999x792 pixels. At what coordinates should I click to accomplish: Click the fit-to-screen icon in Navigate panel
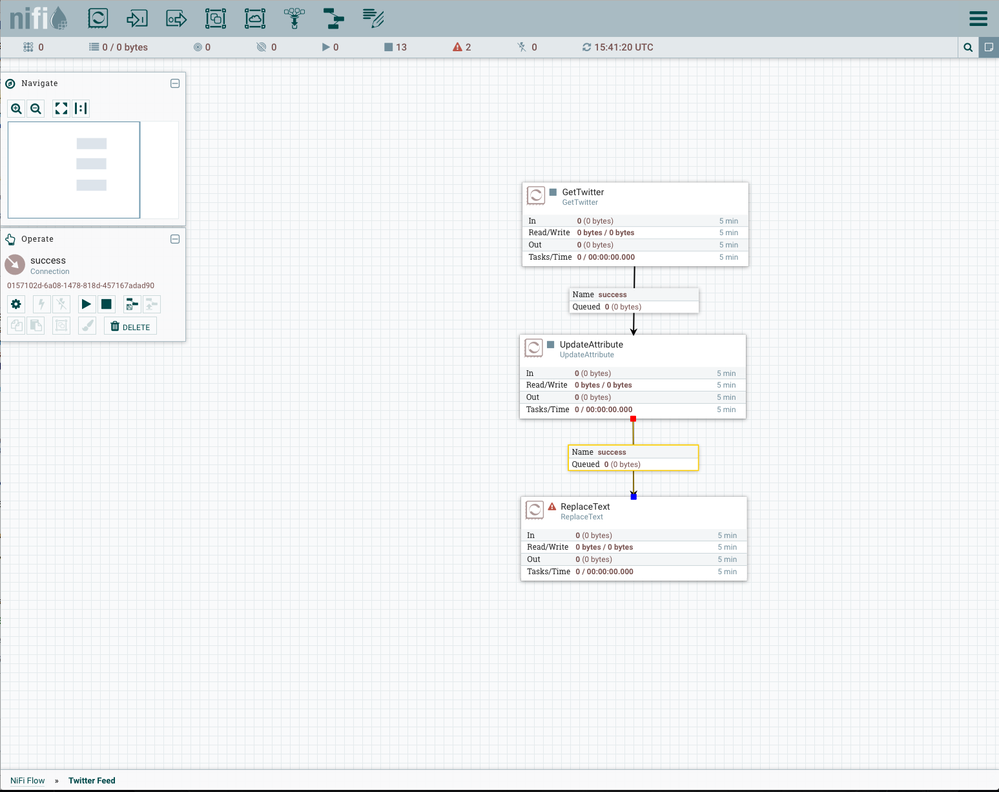[x=61, y=108]
